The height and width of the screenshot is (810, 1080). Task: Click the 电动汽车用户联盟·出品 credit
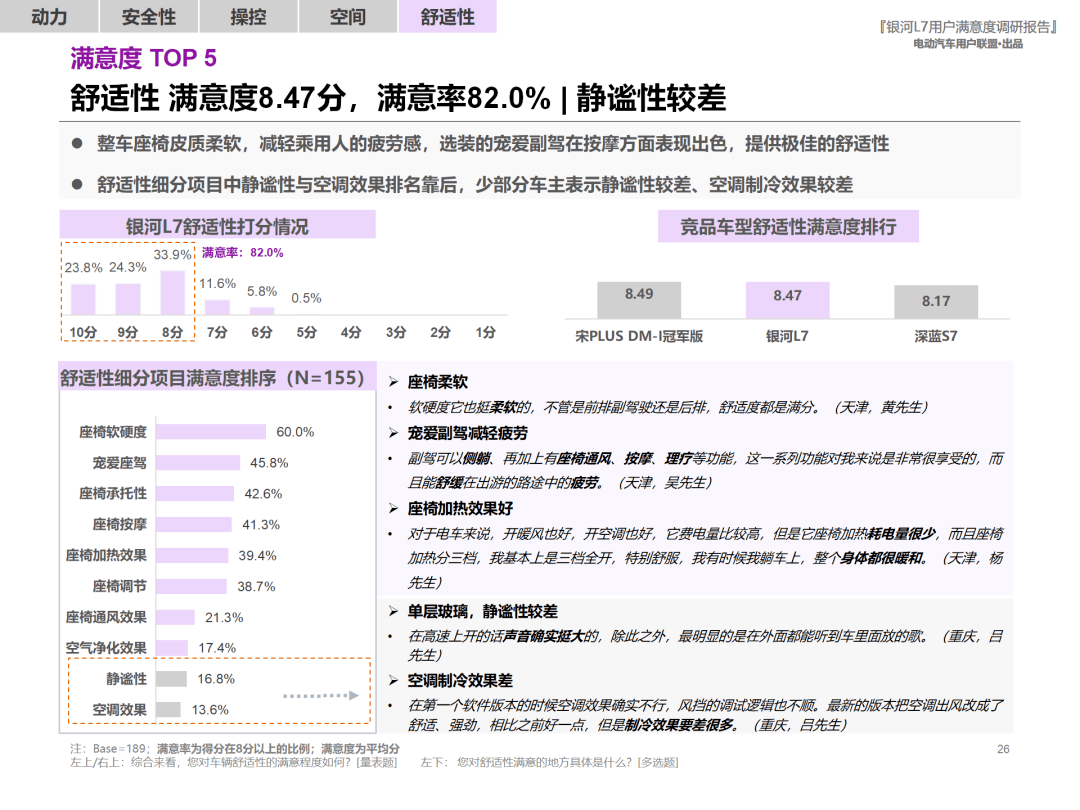[x=968, y=43]
